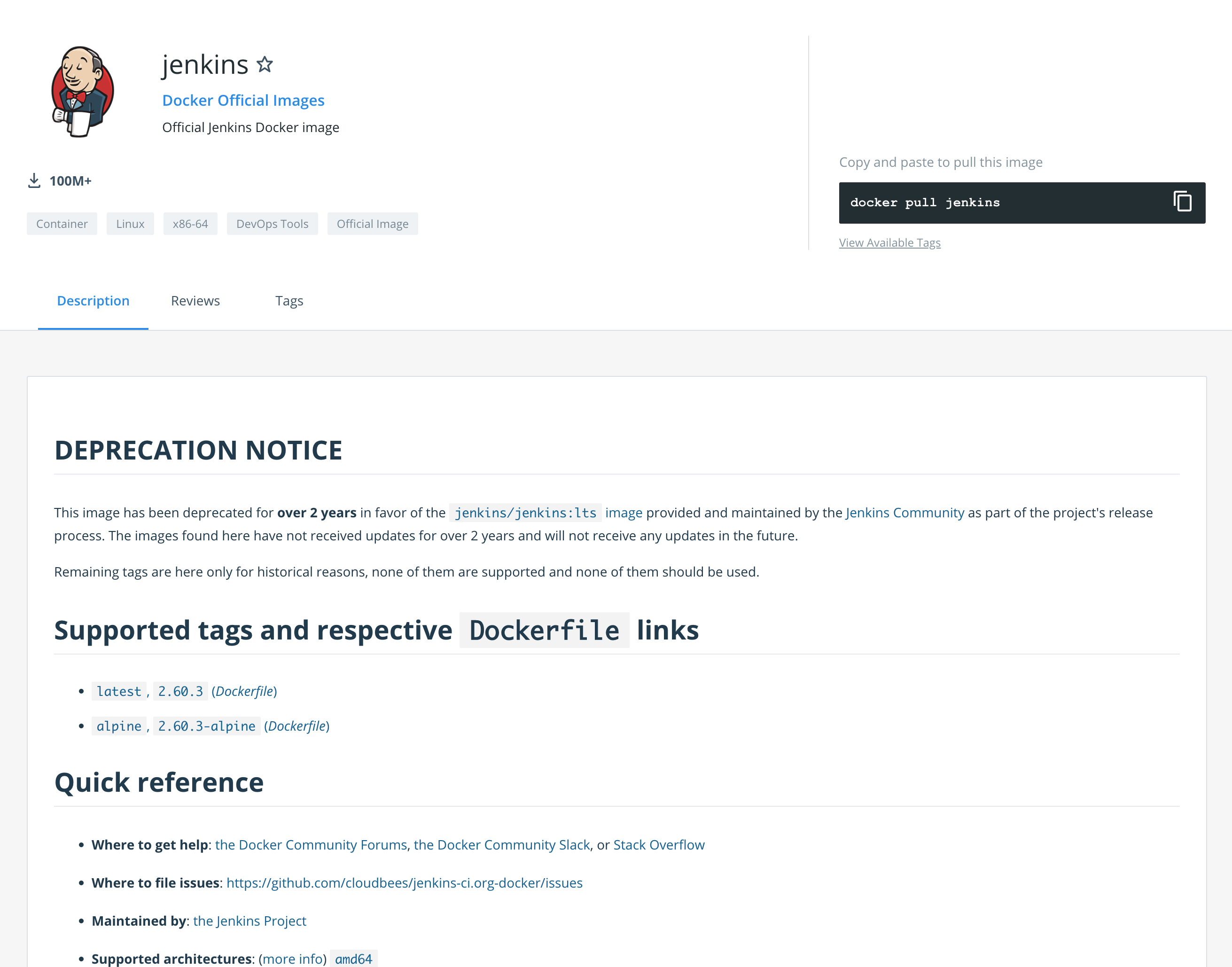
Task: Click View Available Tags link
Action: pyautogui.click(x=889, y=243)
